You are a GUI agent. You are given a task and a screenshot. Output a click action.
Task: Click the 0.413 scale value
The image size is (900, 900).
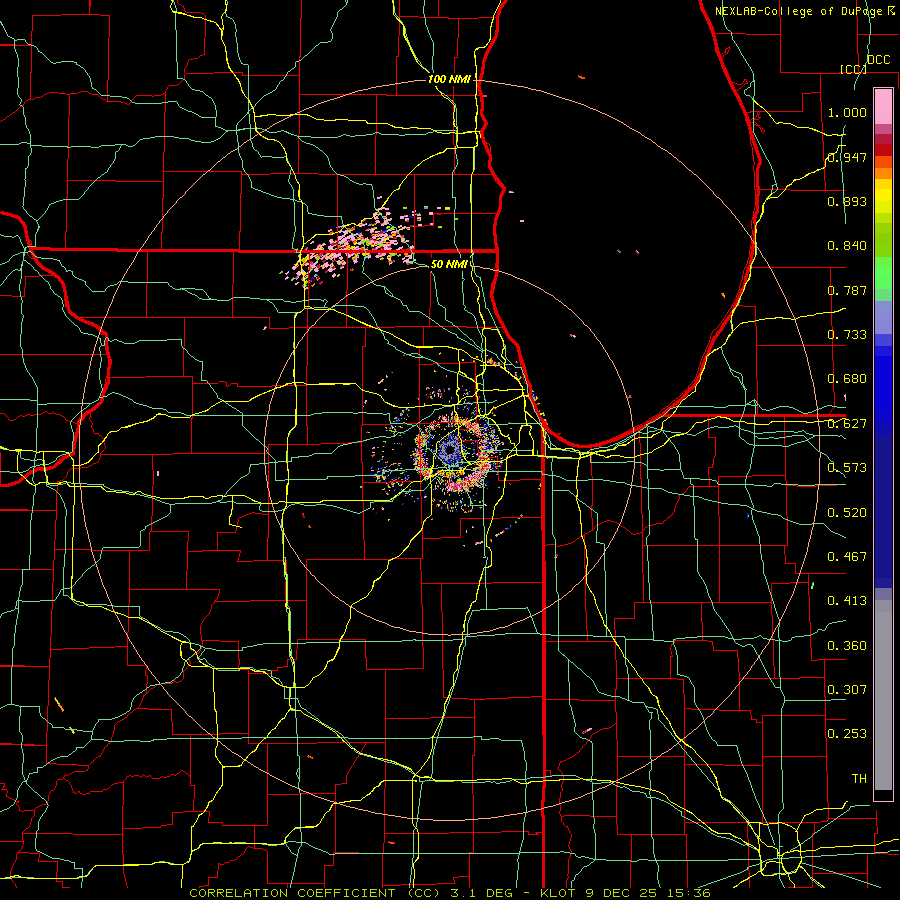(x=847, y=601)
